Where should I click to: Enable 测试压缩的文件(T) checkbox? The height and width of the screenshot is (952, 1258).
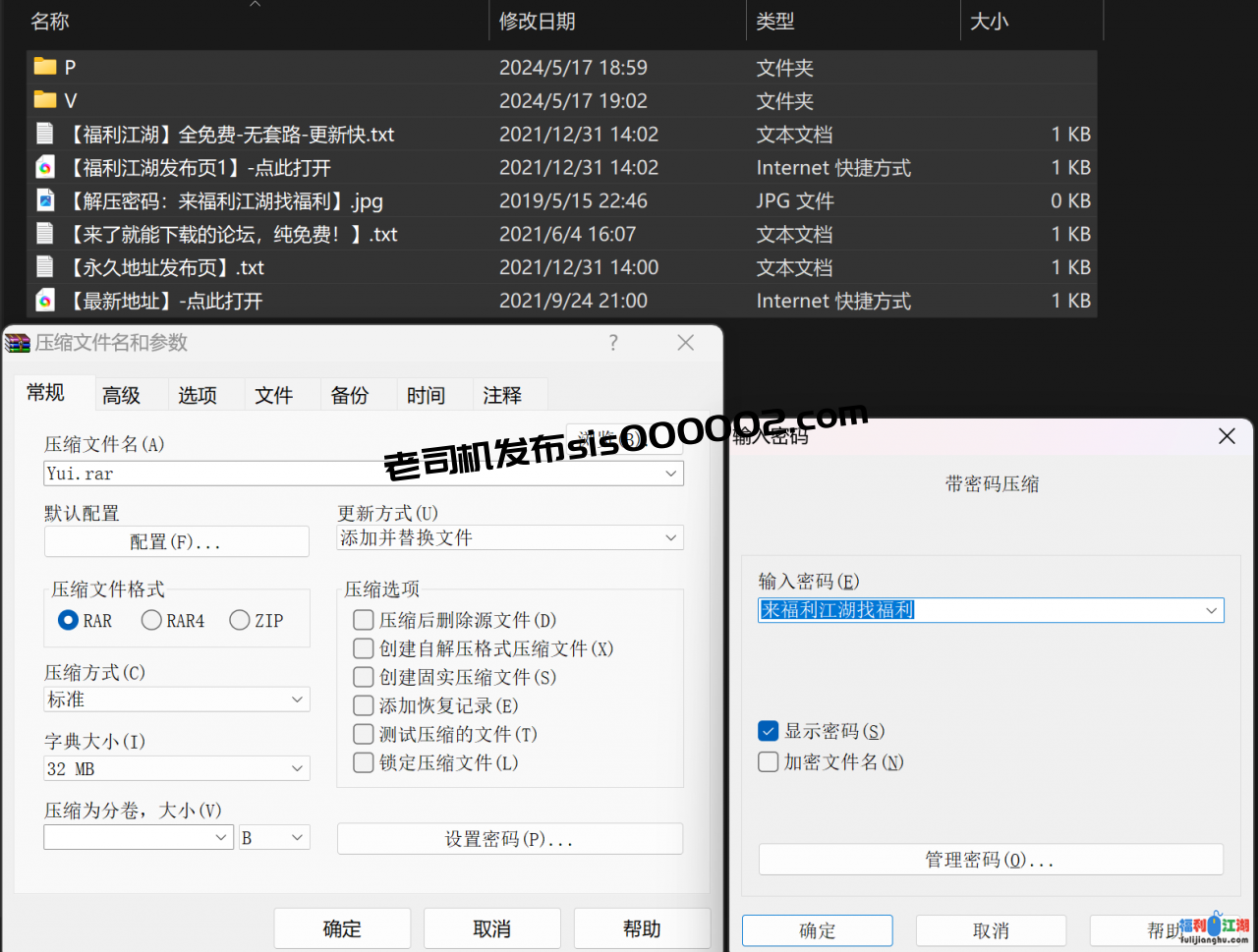pyautogui.click(x=364, y=734)
